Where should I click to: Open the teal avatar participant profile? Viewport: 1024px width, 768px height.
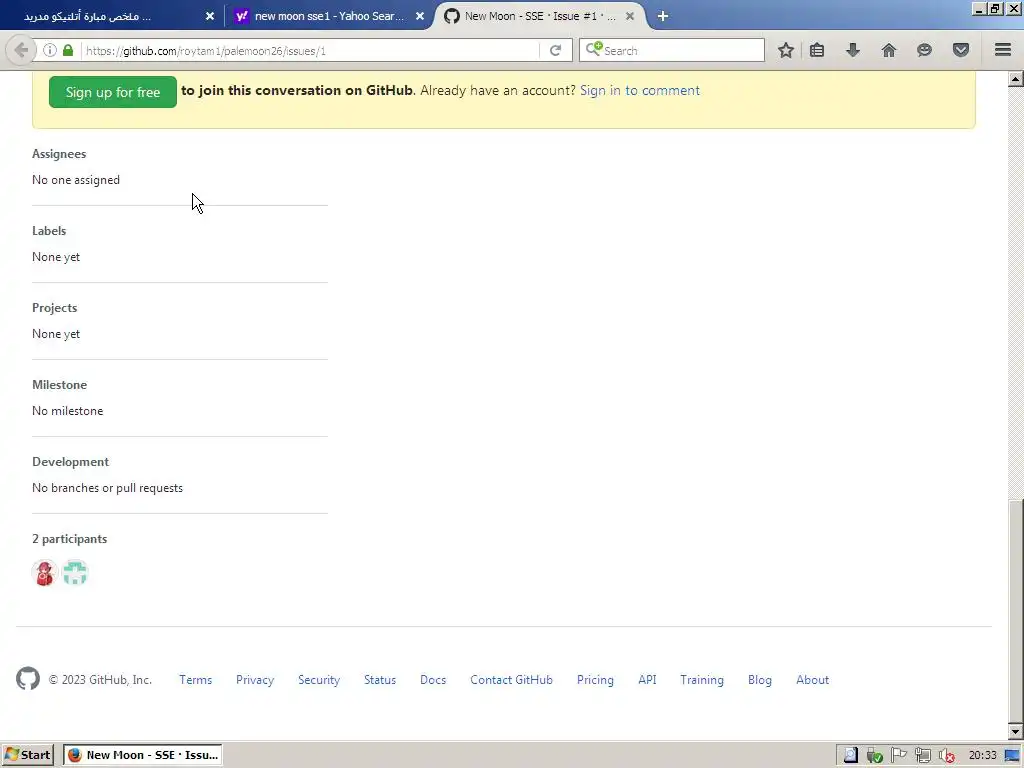coord(75,573)
